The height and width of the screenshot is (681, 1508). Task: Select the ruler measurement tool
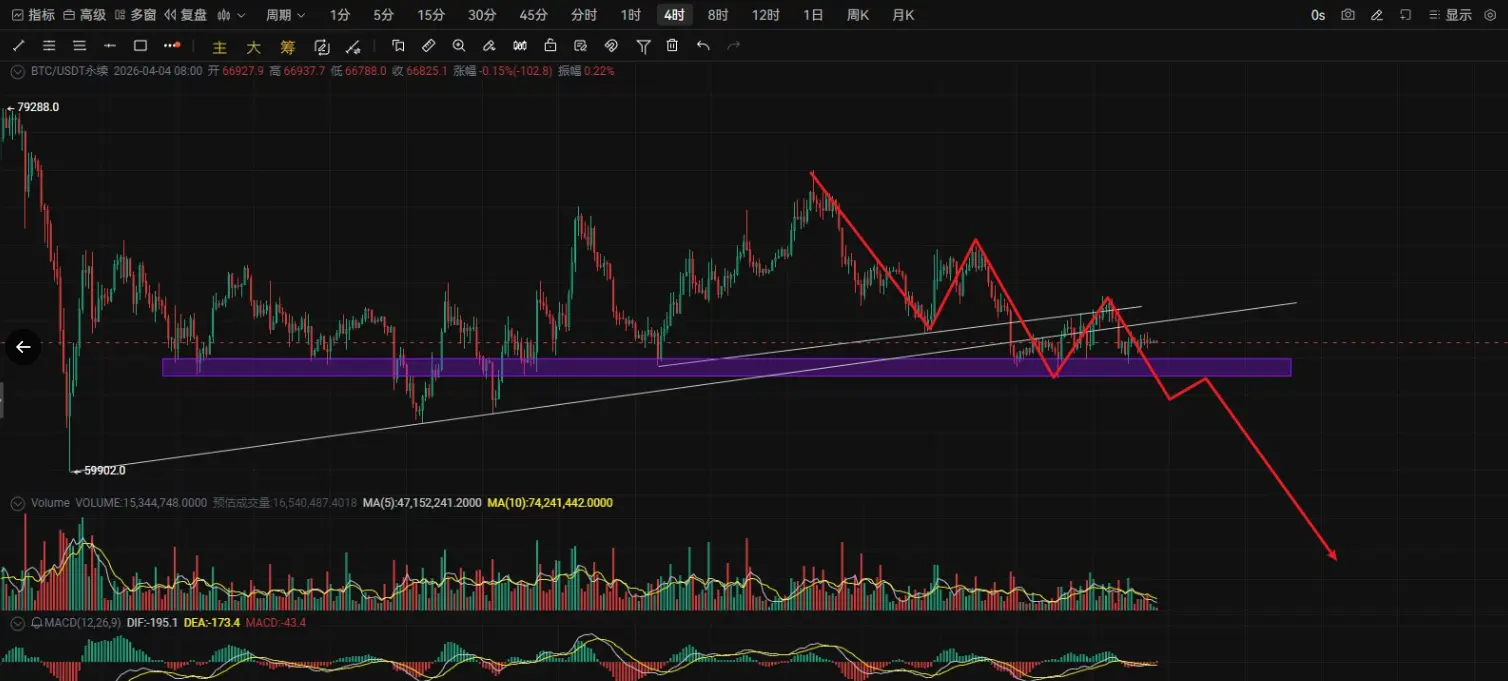(x=428, y=46)
